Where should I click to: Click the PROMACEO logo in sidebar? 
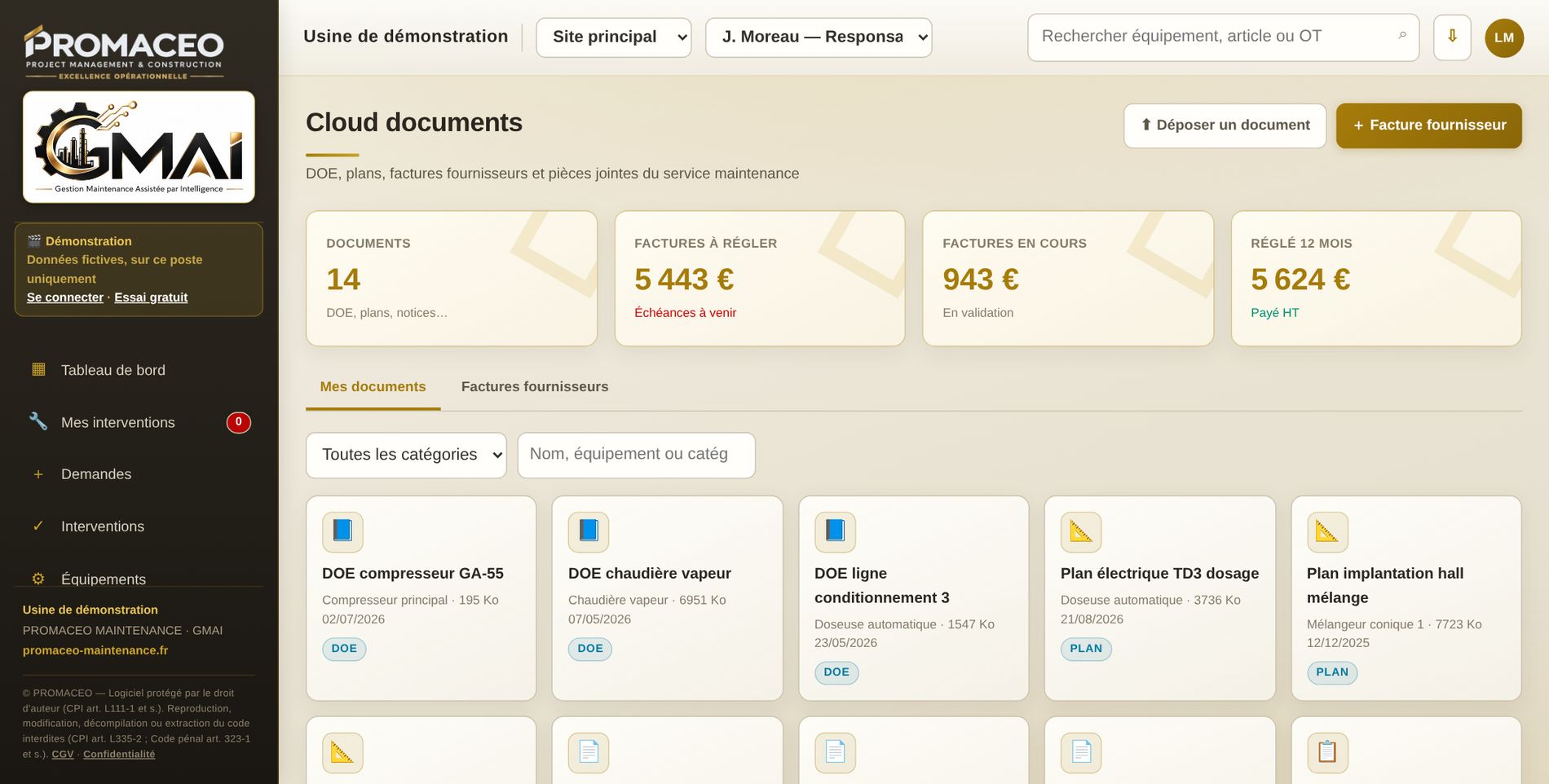(124, 52)
